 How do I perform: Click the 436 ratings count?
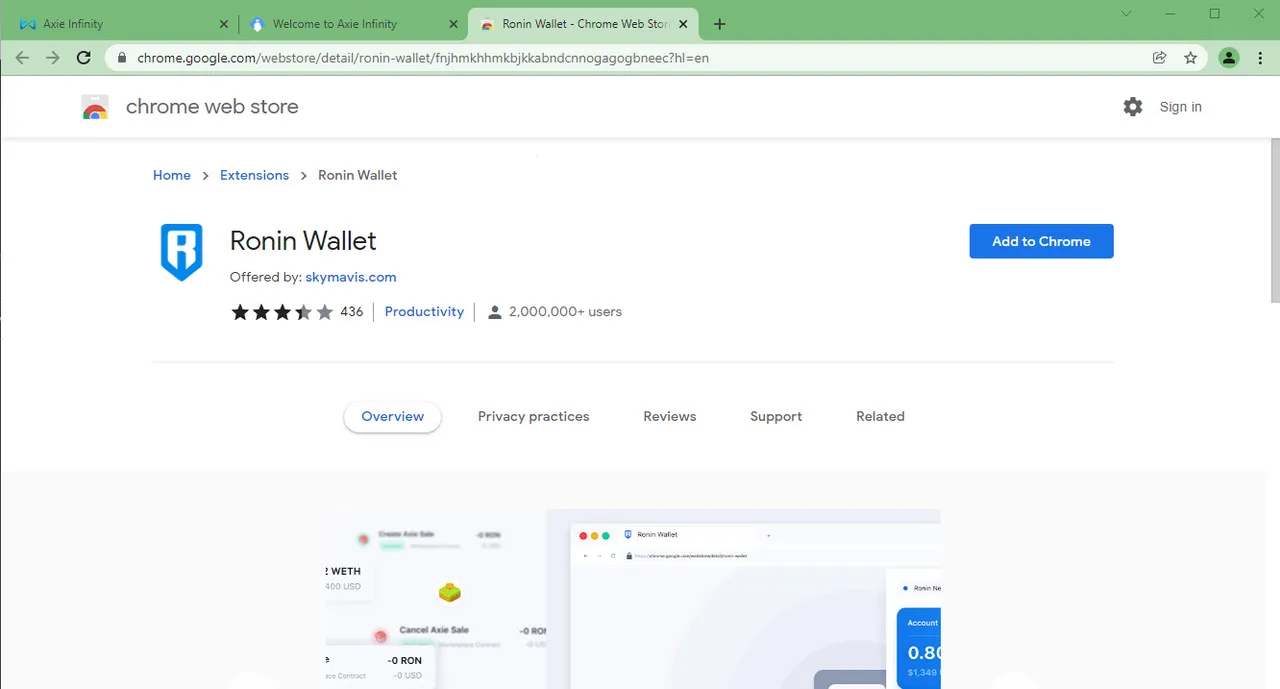351,312
